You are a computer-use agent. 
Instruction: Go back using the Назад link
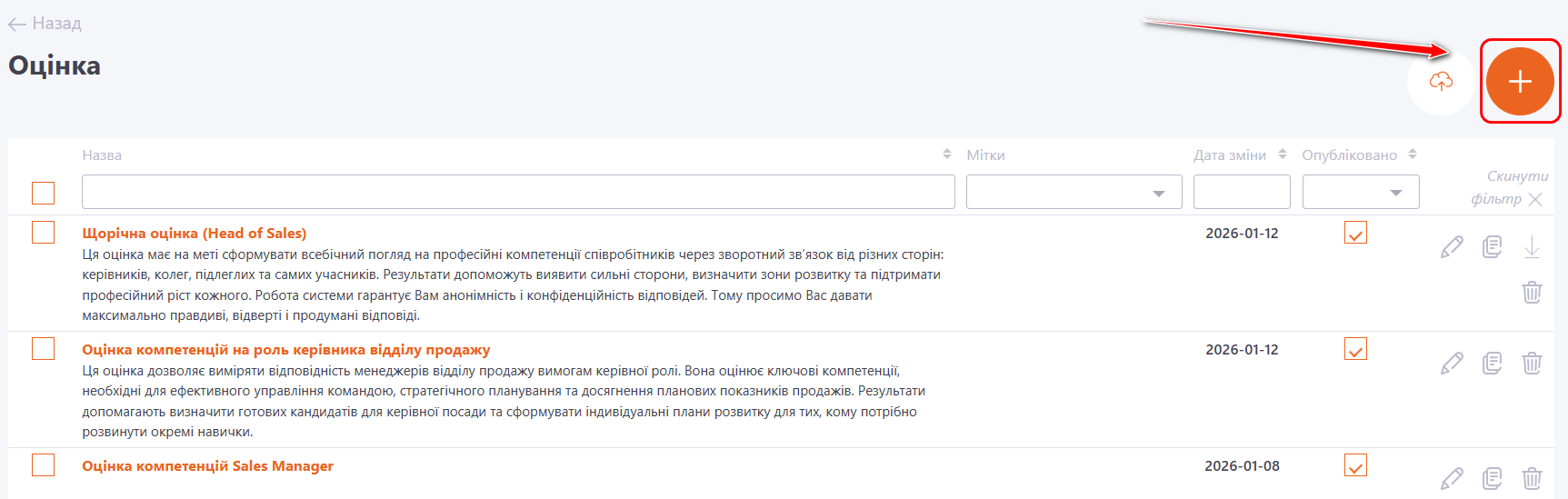(x=45, y=24)
